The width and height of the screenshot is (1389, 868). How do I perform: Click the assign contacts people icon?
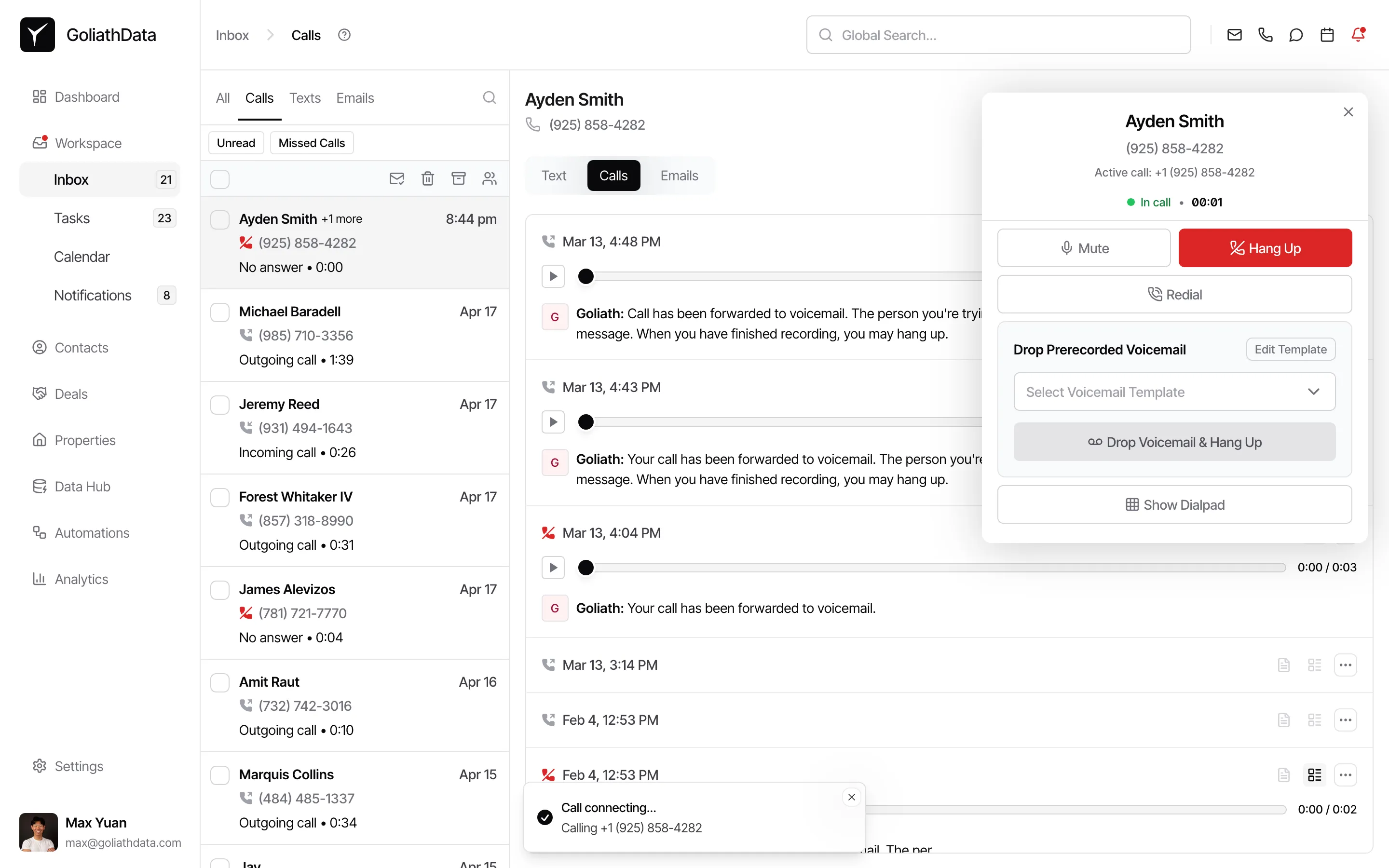(x=489, y=178)
